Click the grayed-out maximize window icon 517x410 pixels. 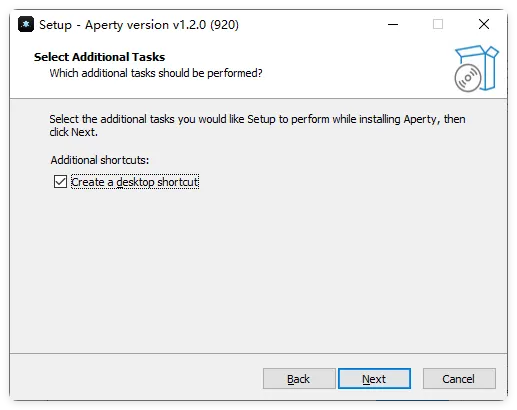438,24
